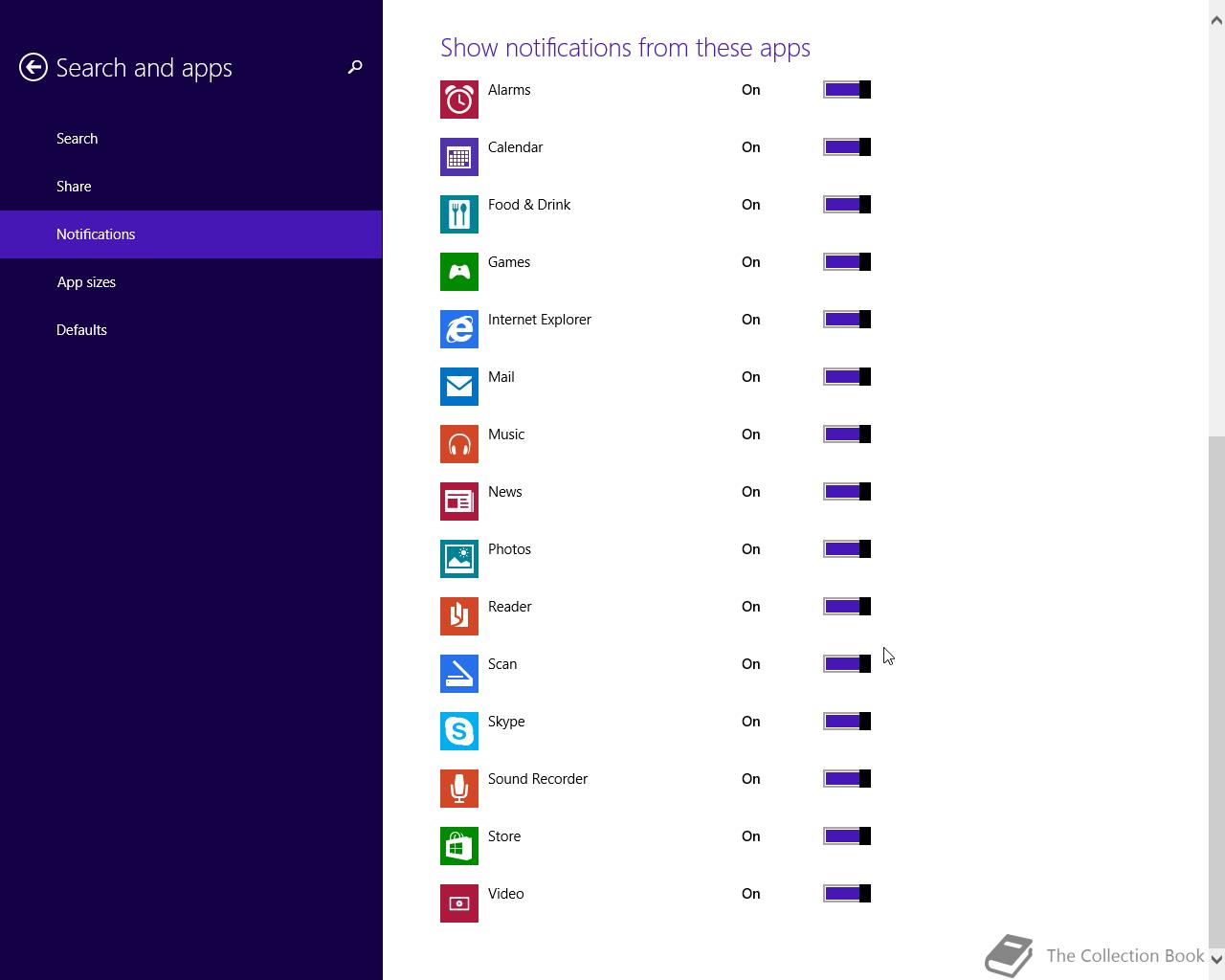1225x980 pixels.
Task: Turn off Scan notifications toggle
Action: point(847,664)
